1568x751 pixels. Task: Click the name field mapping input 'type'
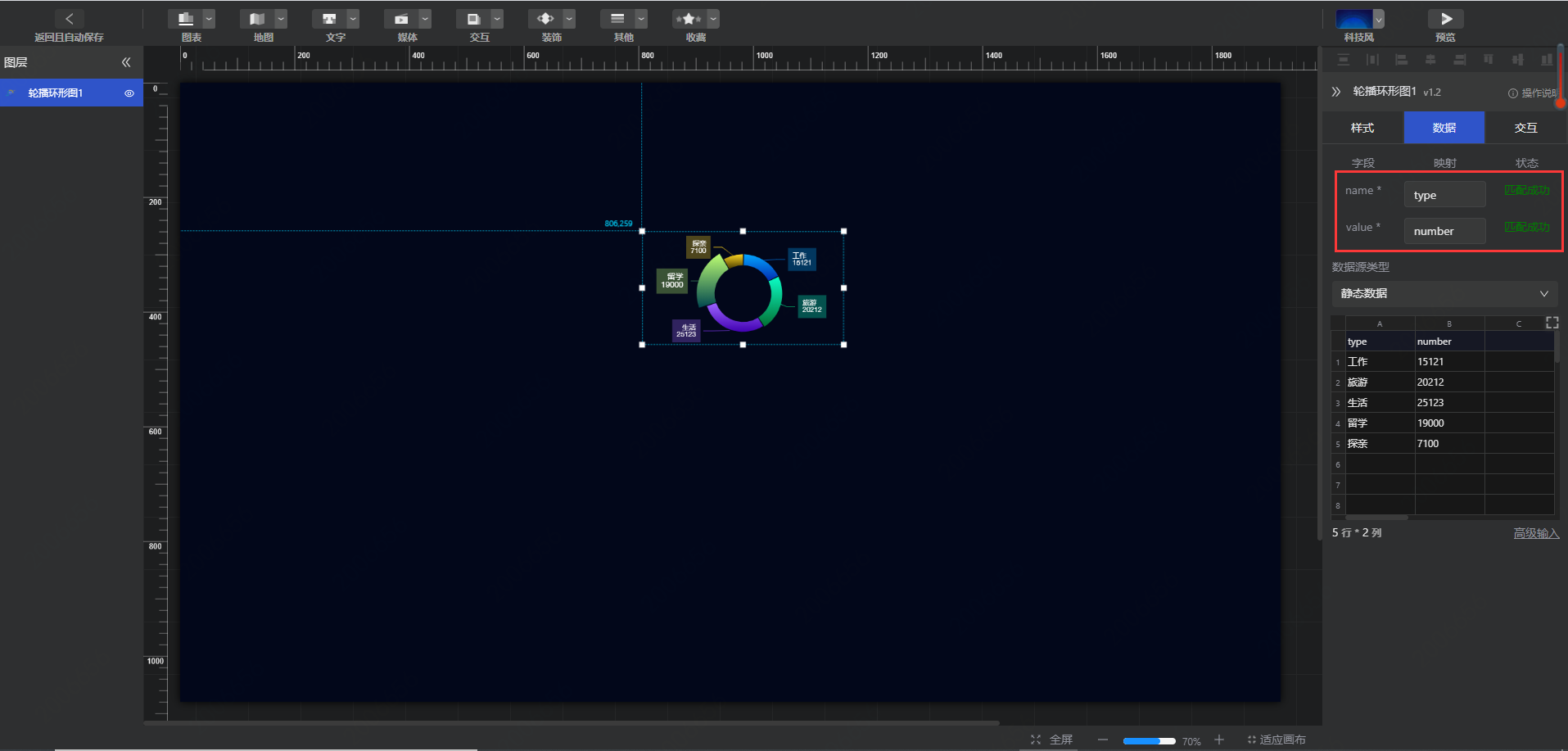[x=1444, y=195]
